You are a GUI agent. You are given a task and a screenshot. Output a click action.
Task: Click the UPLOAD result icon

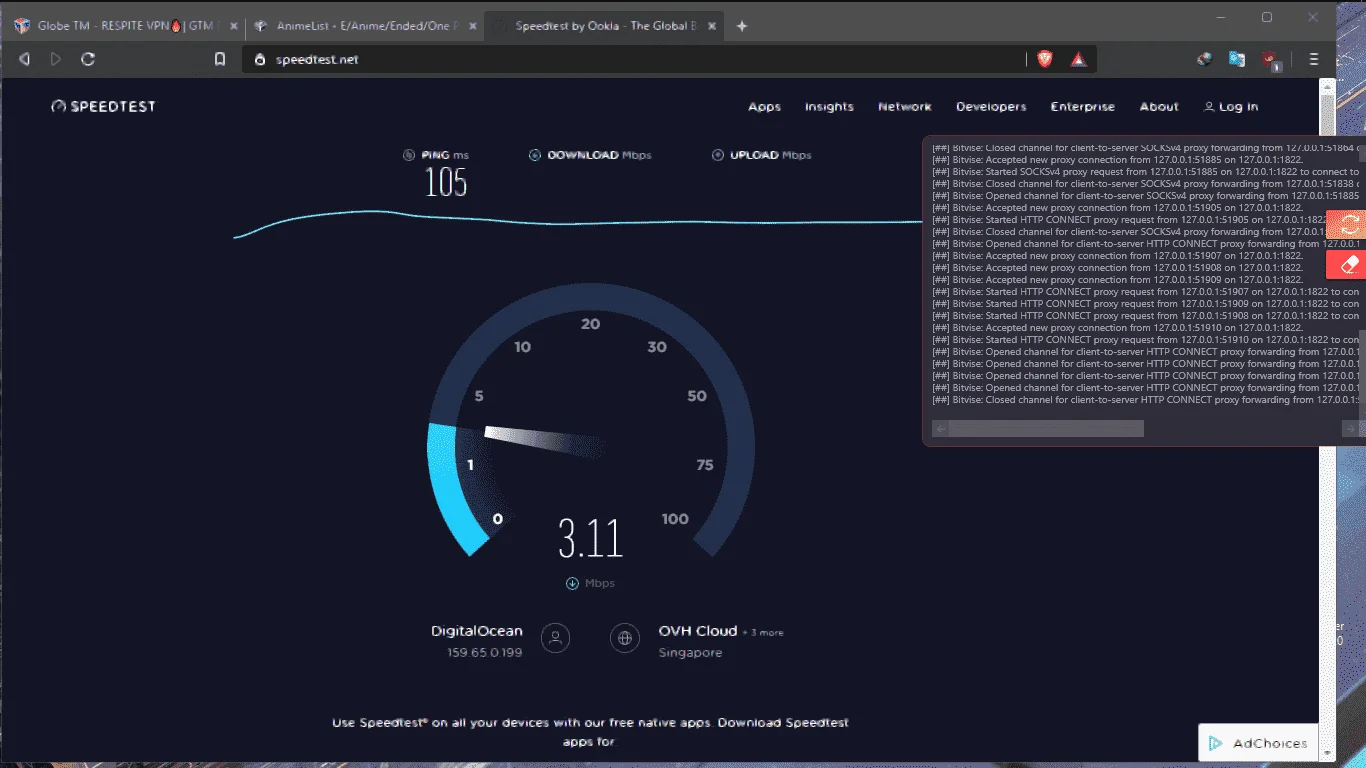pyautogui.click(x=718, y=155)
